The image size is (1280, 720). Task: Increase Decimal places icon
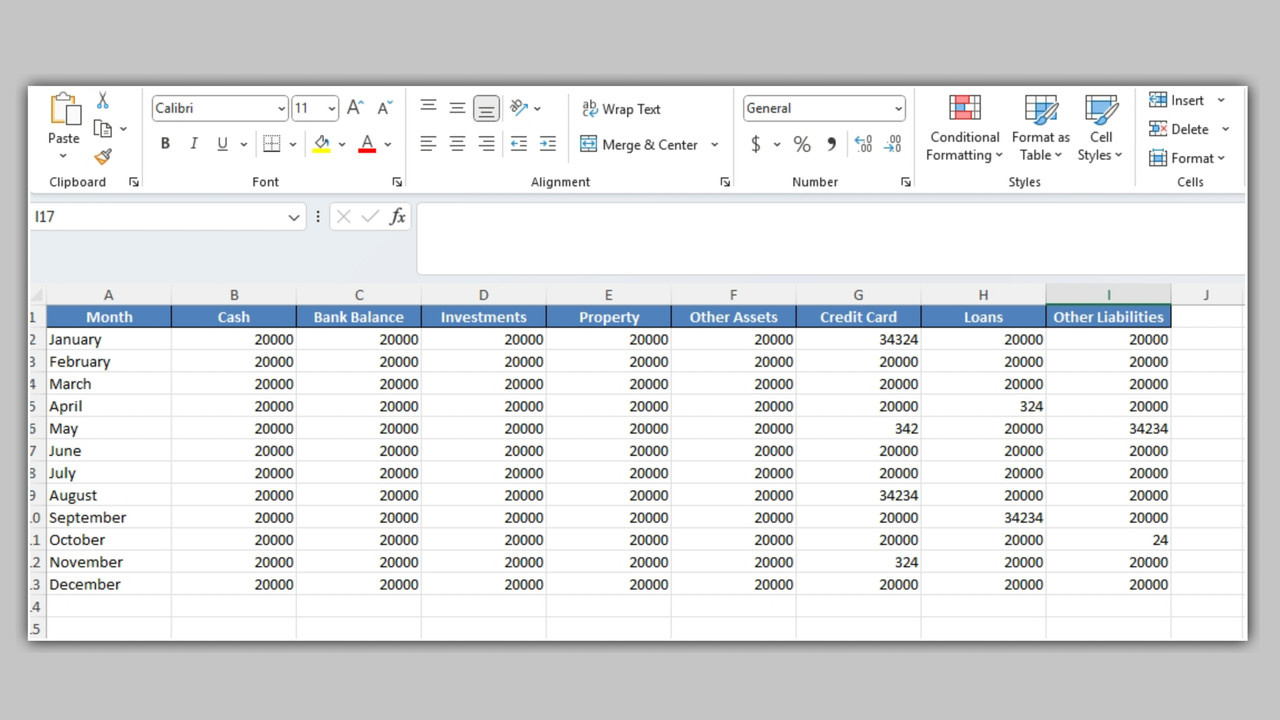point(864,145)
